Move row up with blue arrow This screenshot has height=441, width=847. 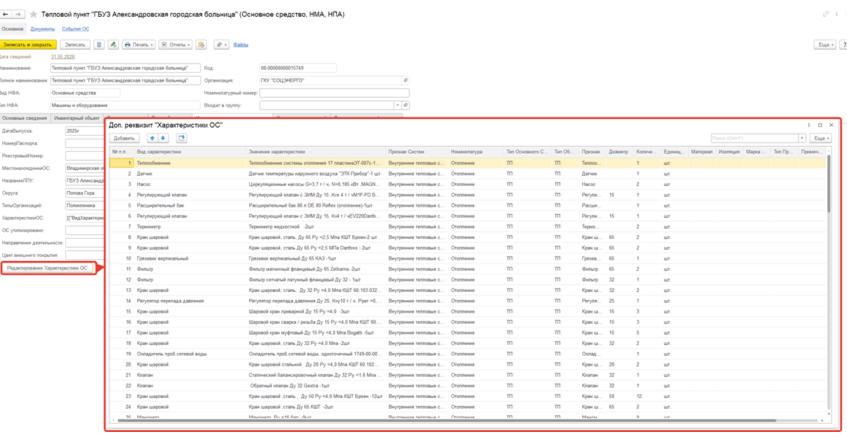tap(152, 138)
